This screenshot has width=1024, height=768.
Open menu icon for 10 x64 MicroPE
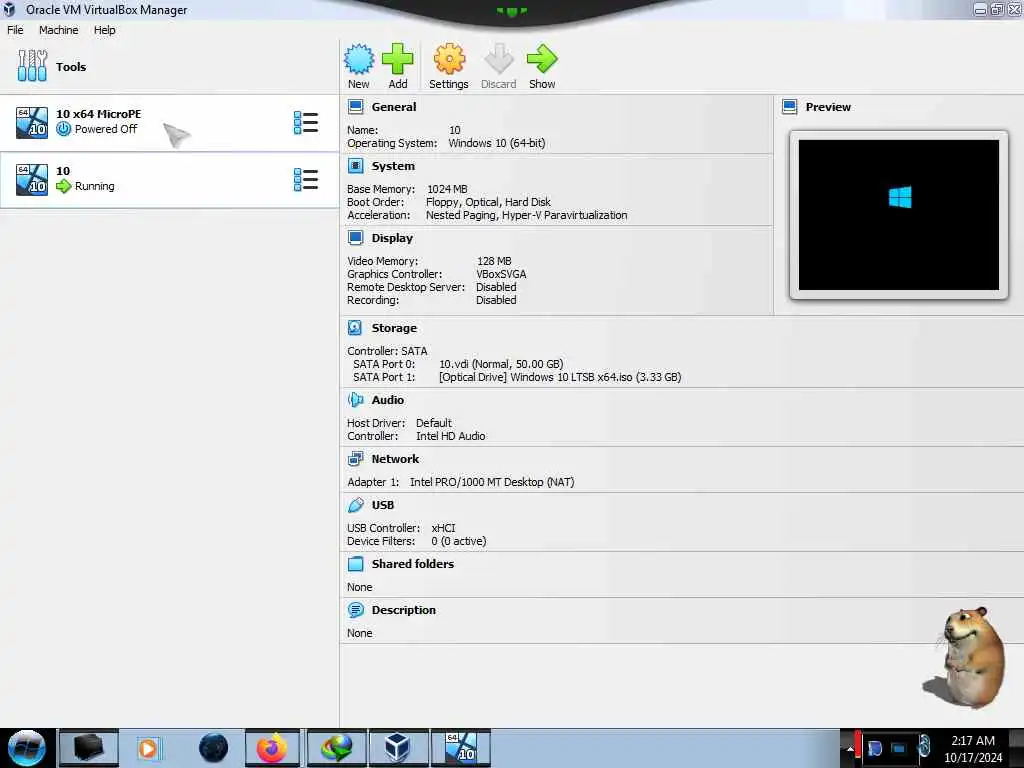306,123
